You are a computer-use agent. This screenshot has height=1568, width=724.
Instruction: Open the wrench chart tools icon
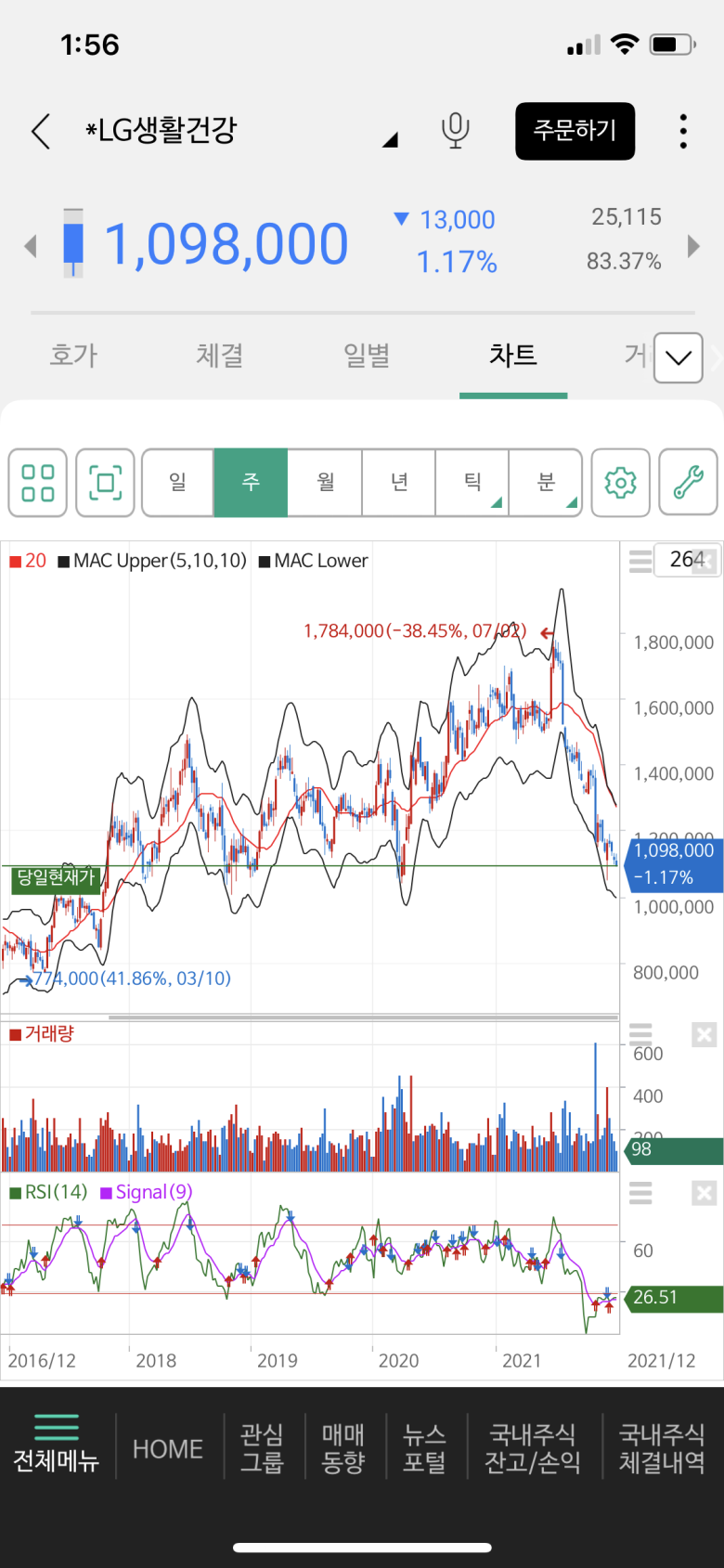pyautogui.click(x=688, y=483)
